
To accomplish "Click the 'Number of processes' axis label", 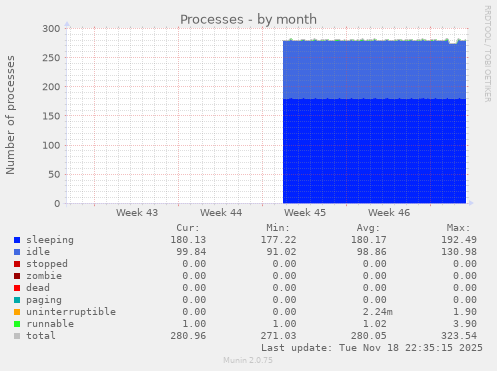I will pos(11,115).
